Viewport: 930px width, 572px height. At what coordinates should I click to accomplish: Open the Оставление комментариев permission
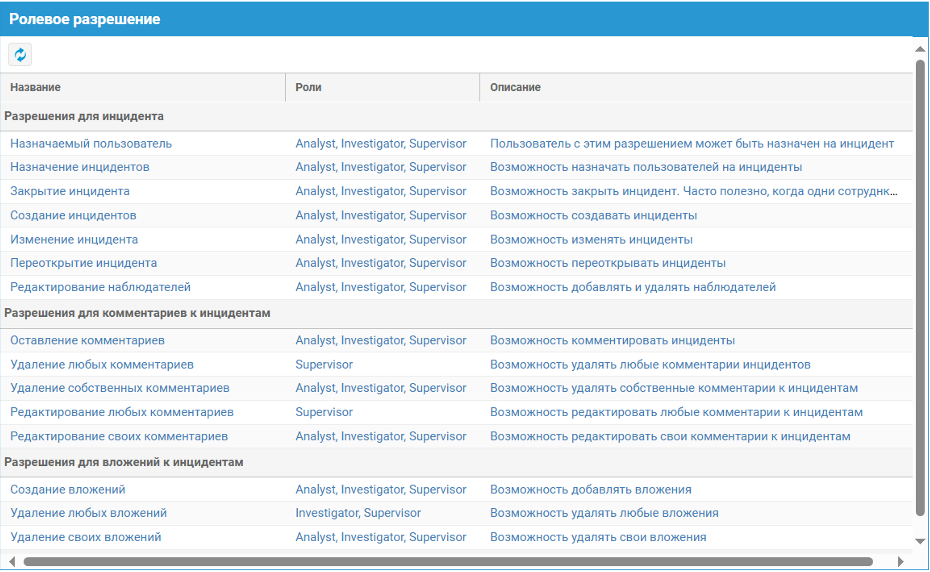(x=87, y=341)
